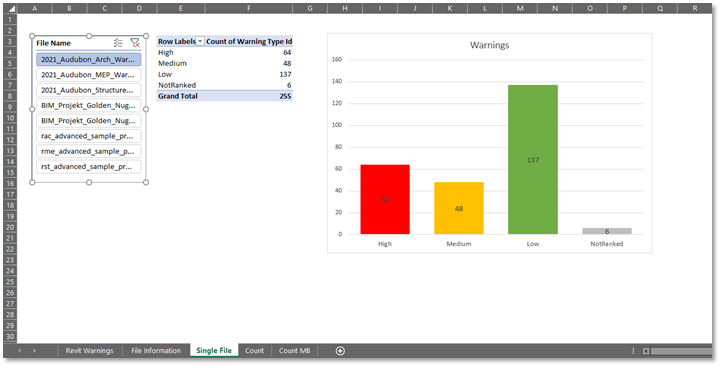The width and height of the screenshot is (721, 367).
Task: Click the Medium axis label in chart
Action: [x=459, y=244]
